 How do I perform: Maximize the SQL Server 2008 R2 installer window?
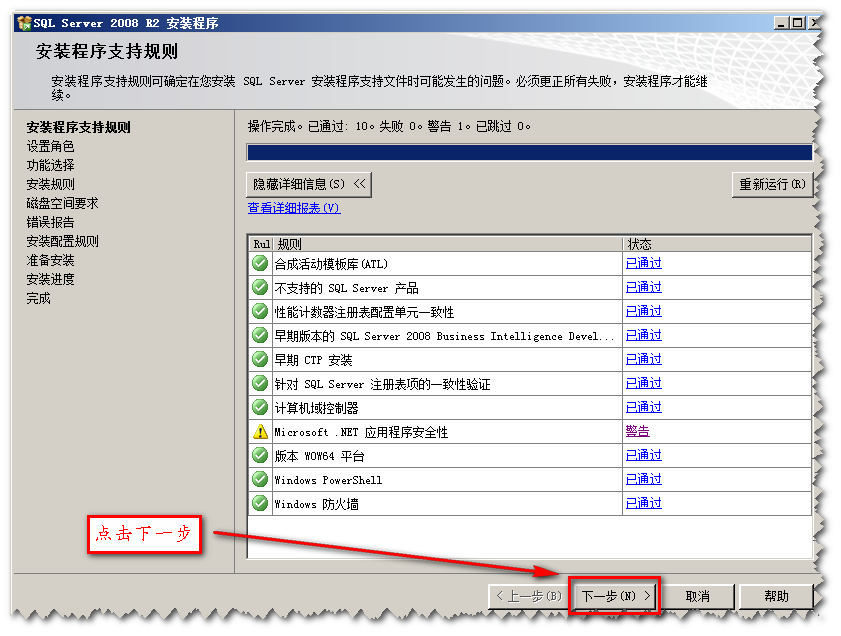click(798, 23)
